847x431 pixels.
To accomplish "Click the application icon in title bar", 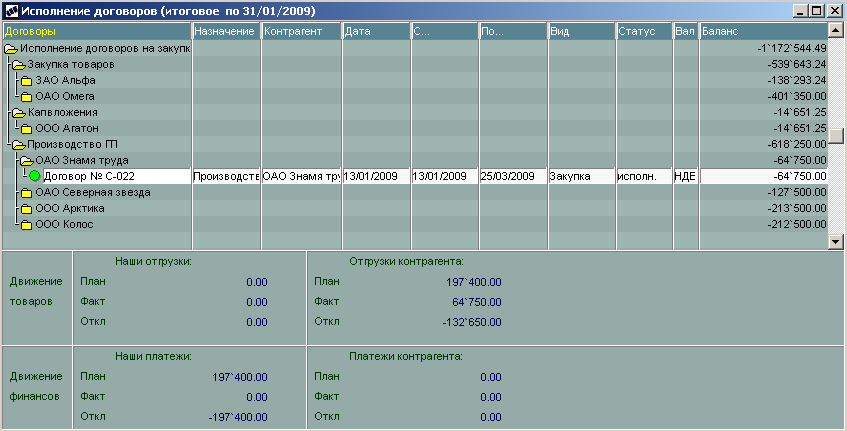I will click(x=11, y=11).
